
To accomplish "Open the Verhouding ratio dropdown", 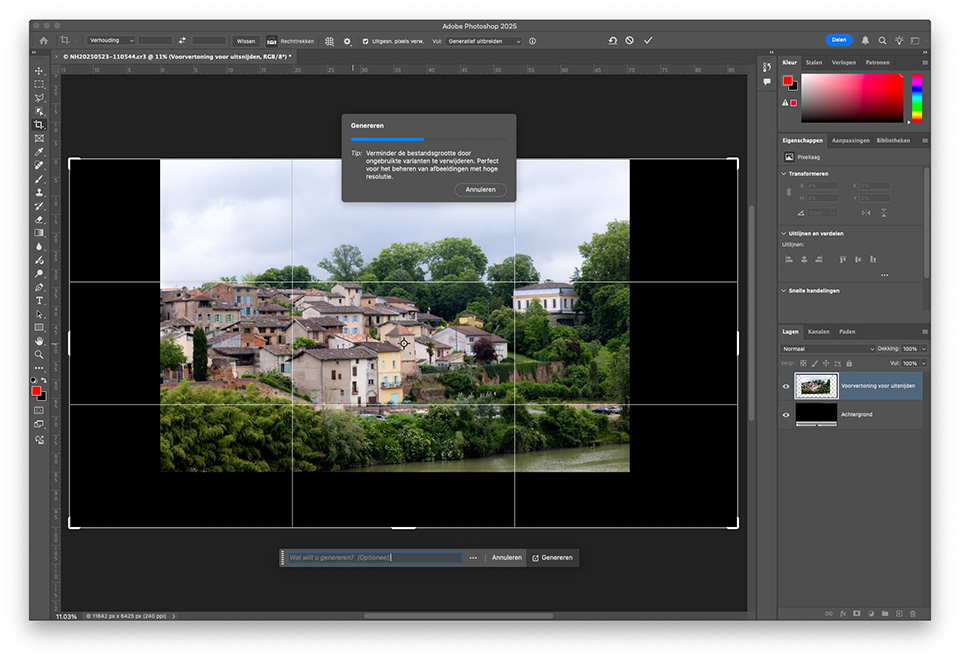I will click(x=111, y=40).
